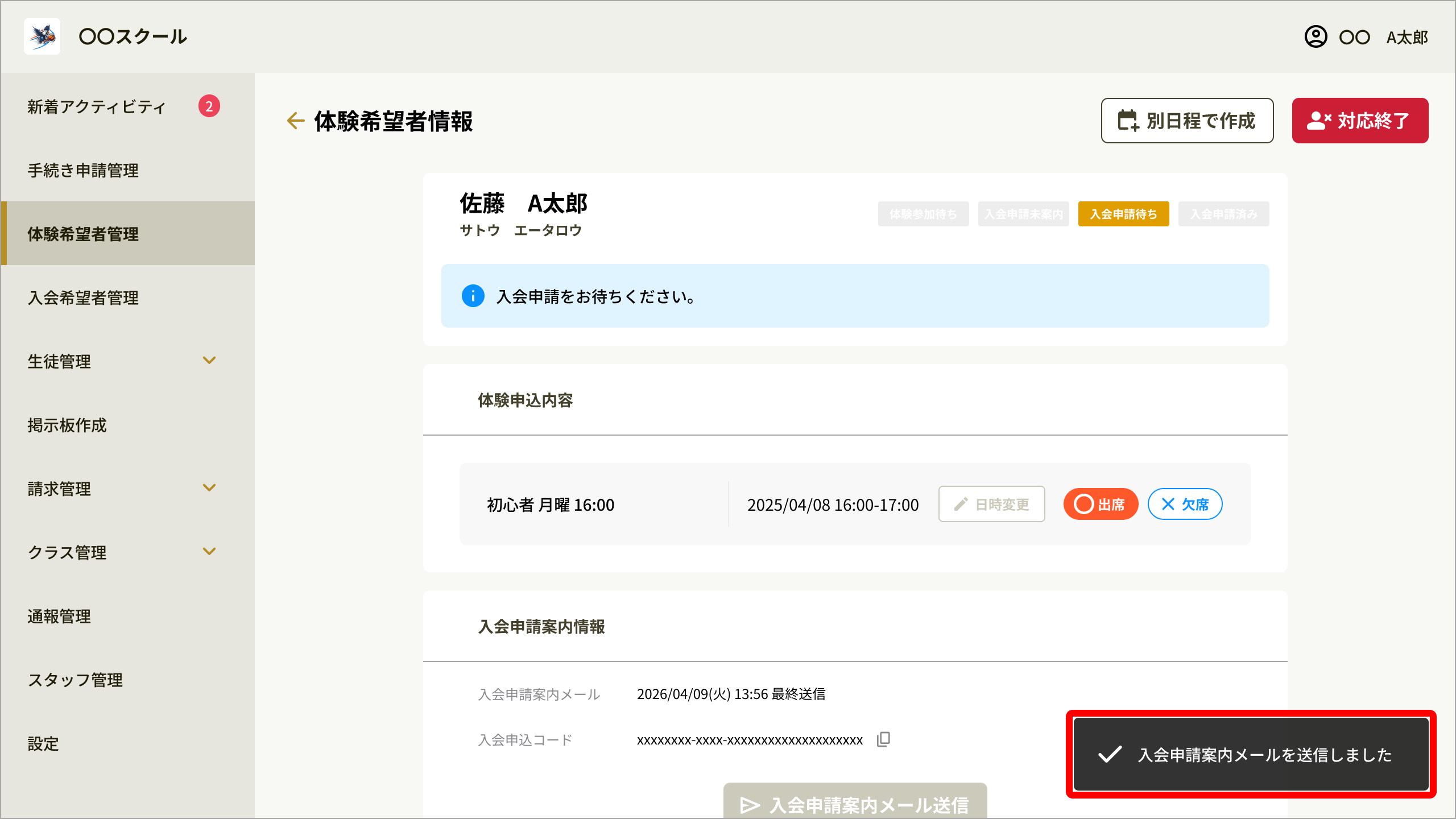1456x819 pixels.
Task: Open the notification badge showing 2
Action: pyautogui.click(x=209, y=106)
